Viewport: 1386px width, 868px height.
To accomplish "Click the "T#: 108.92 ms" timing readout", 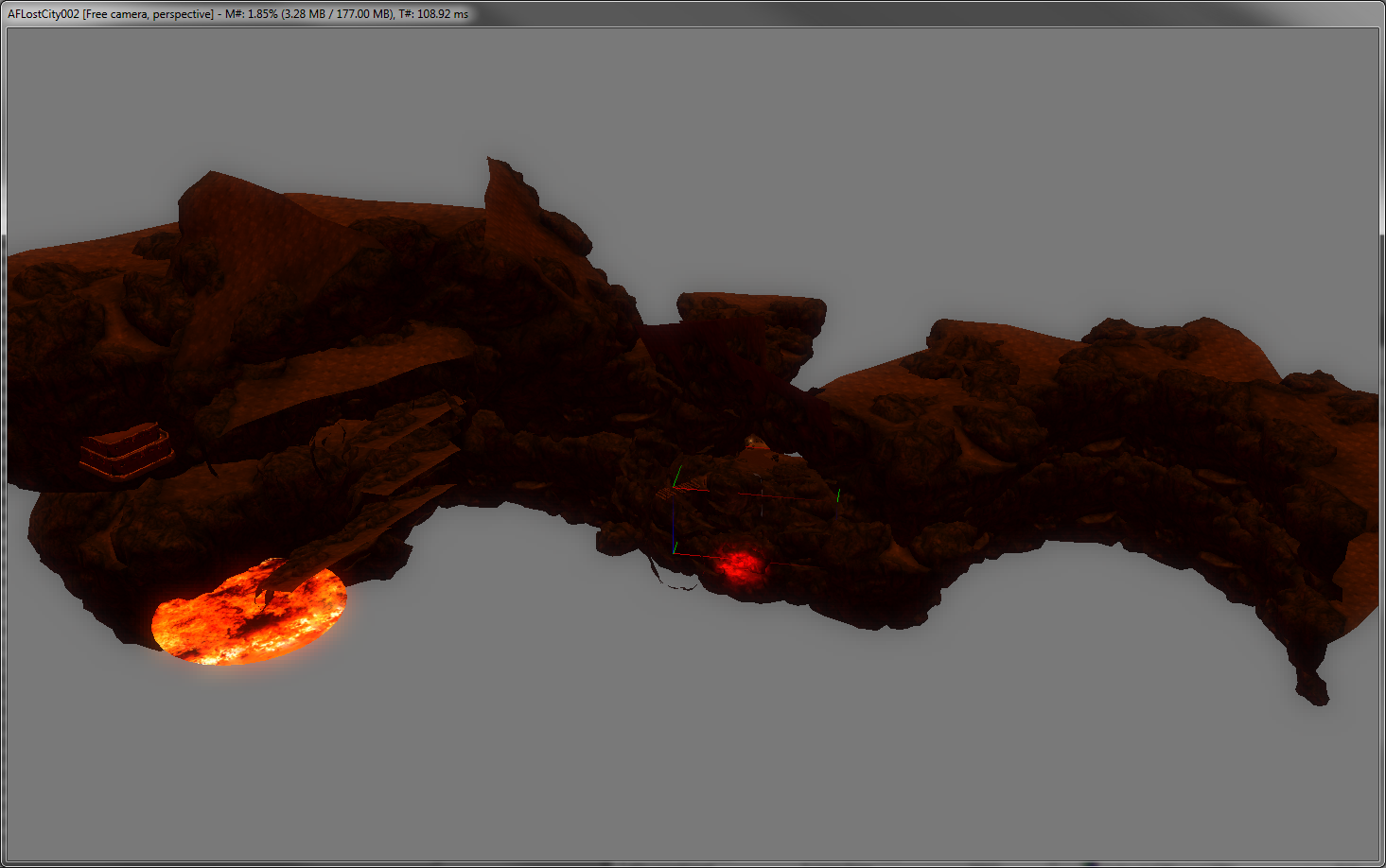I will click(433, 14).
